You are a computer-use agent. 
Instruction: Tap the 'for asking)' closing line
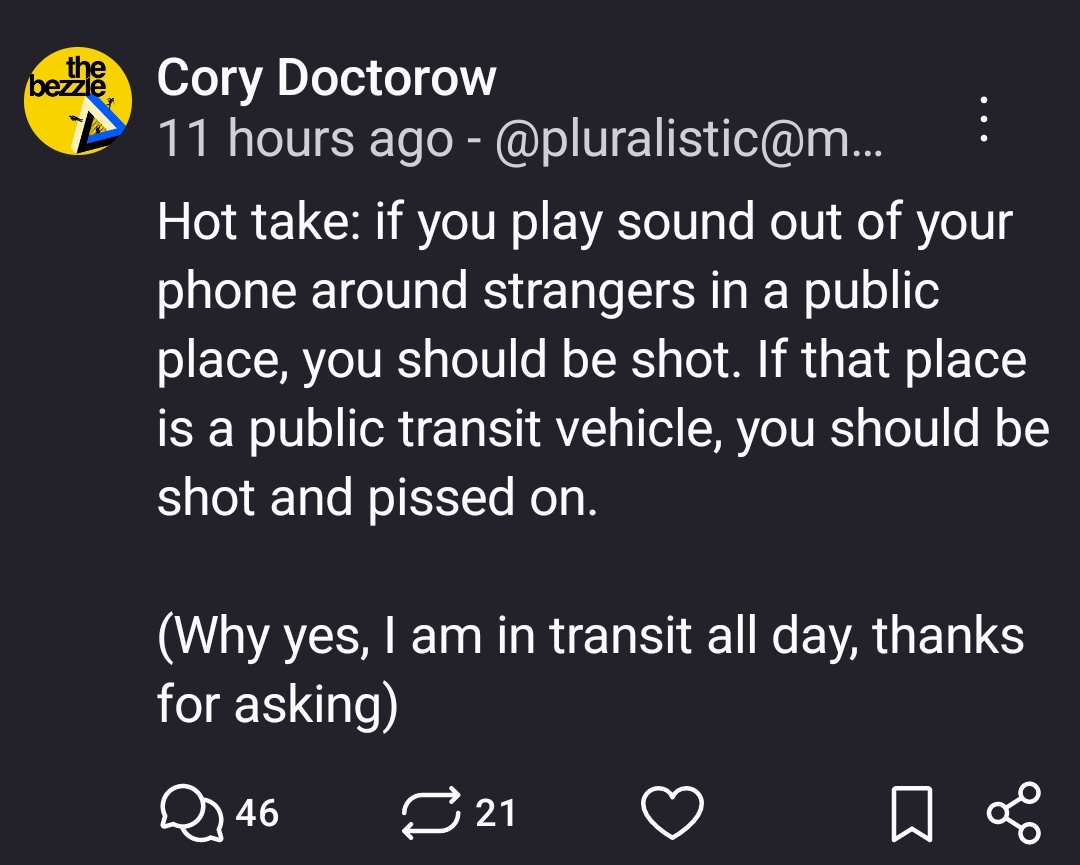click(x=277, y=705)
